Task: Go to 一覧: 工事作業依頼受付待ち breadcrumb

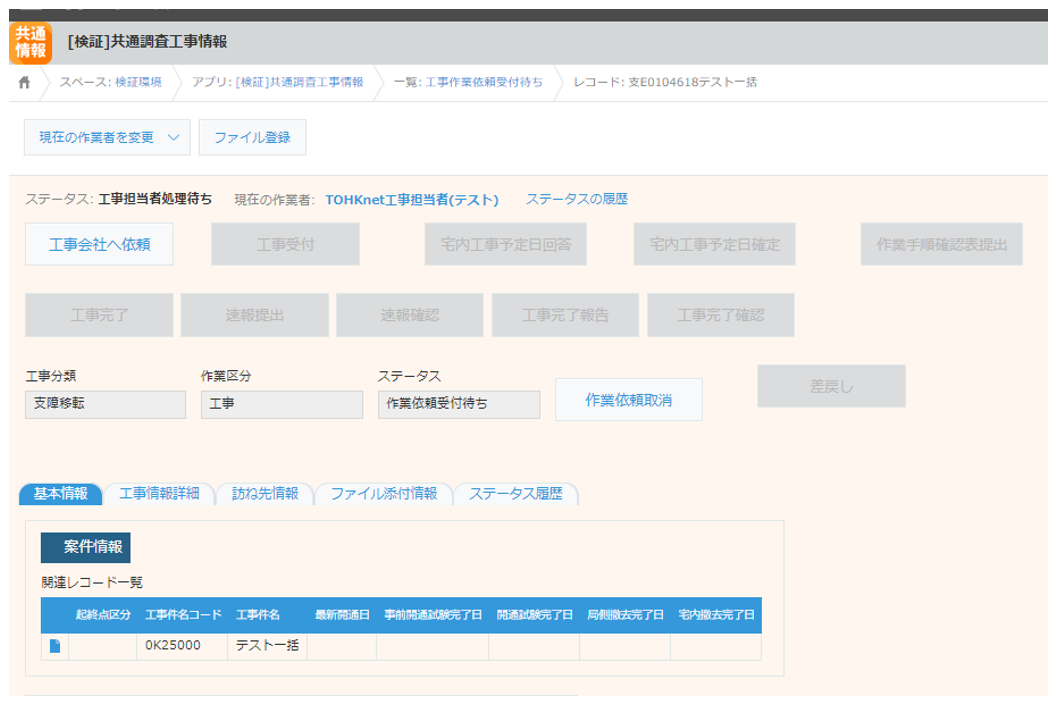Action: (468, 82)
